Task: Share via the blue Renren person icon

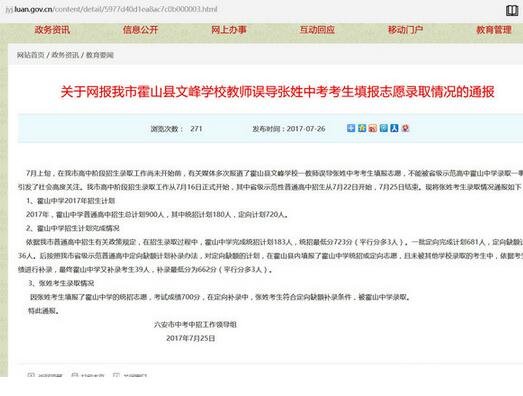Action: (x=395, y=128)
